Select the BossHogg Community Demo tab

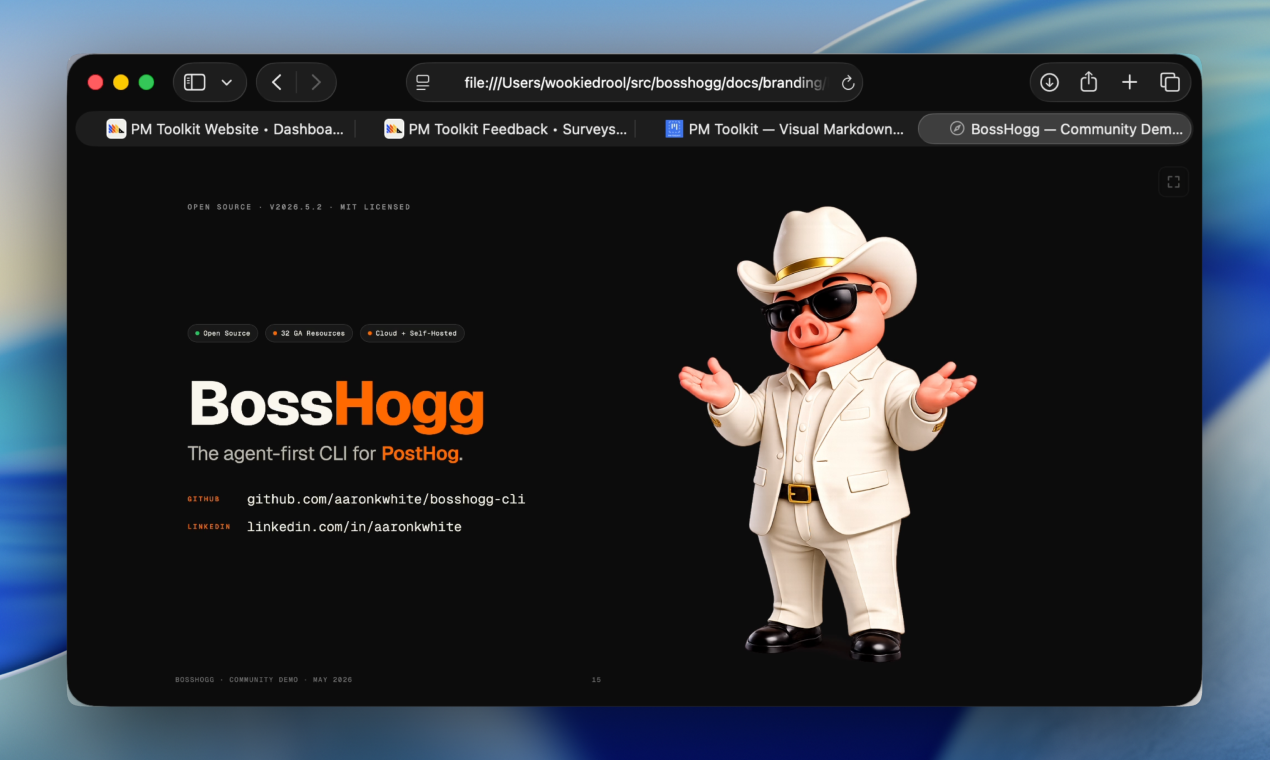(x=1055, y=129)
